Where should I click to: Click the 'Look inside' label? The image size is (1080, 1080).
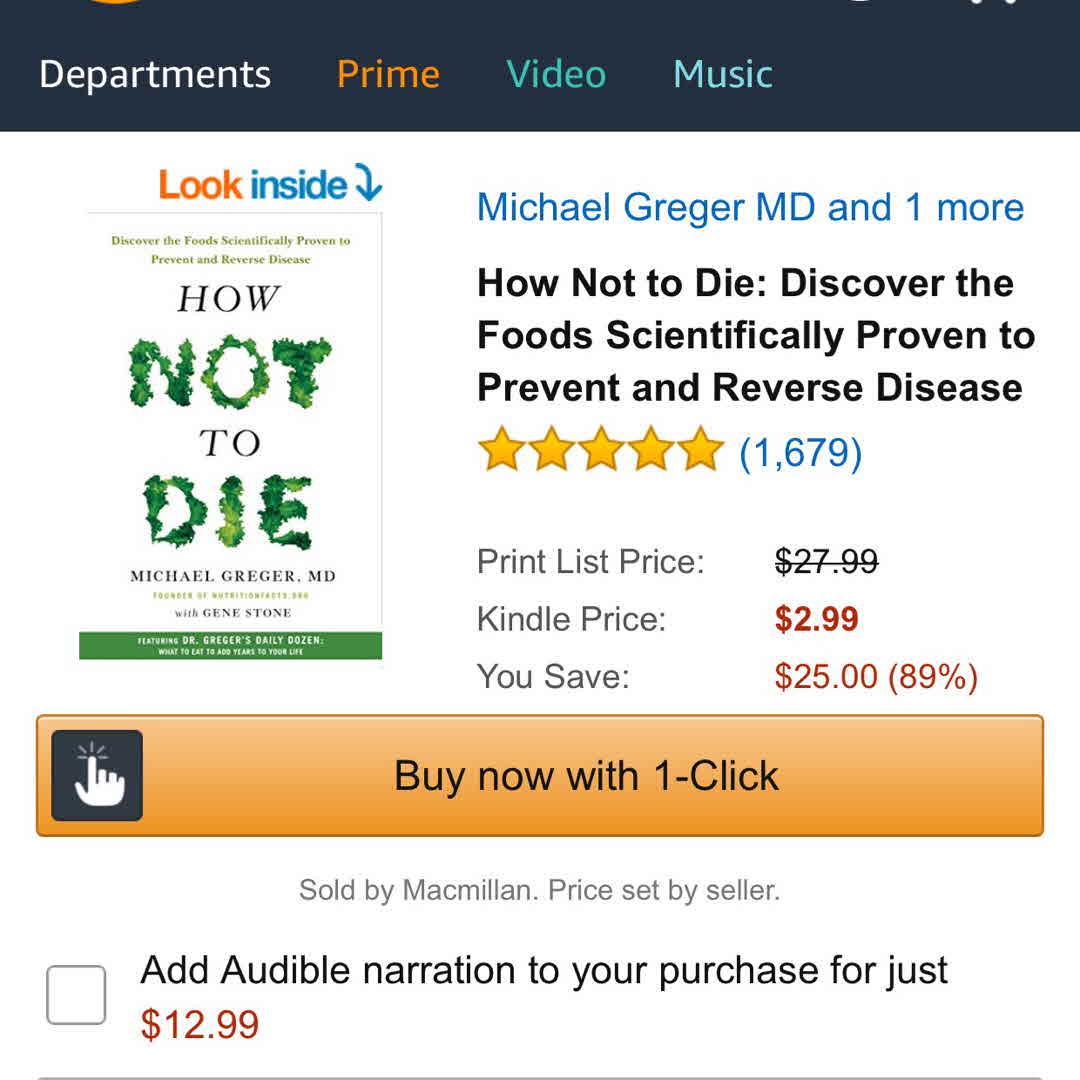pyautogui.click(x=252, y=185)
